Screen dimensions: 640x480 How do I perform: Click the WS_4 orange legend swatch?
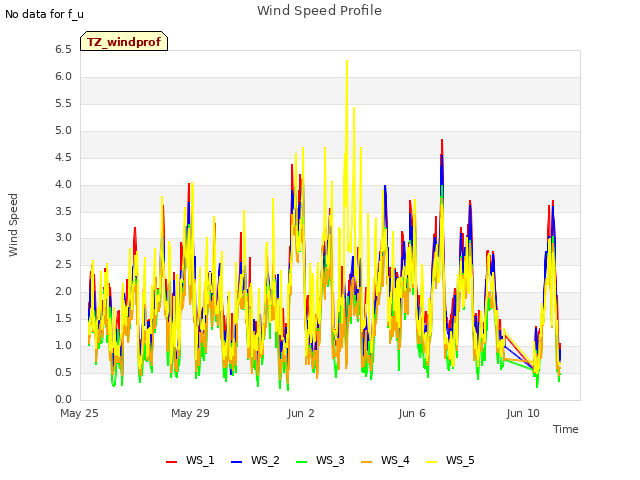367,461
